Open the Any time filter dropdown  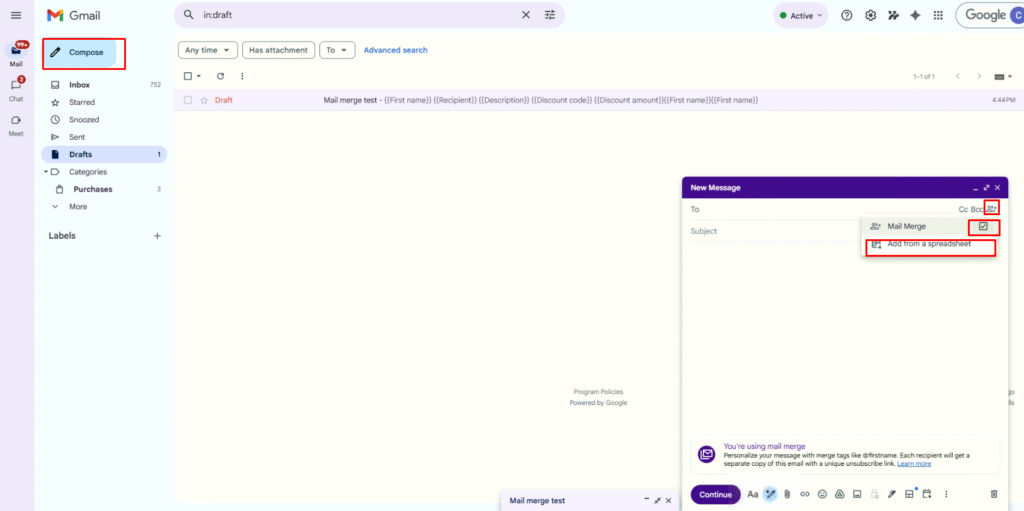[208, 50]
